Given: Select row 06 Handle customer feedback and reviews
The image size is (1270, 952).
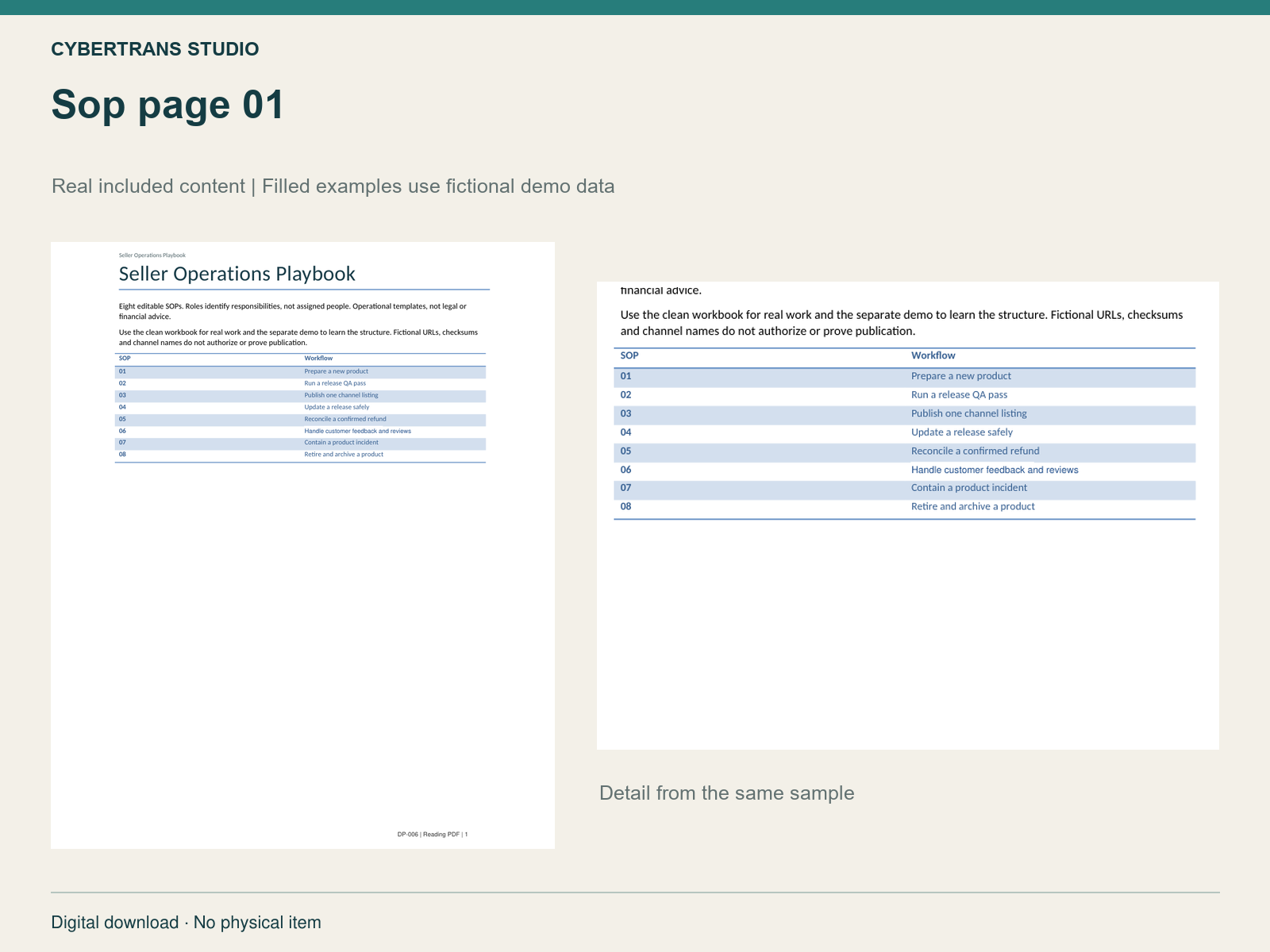Looking at the screenshot, I should click(905, 470).
